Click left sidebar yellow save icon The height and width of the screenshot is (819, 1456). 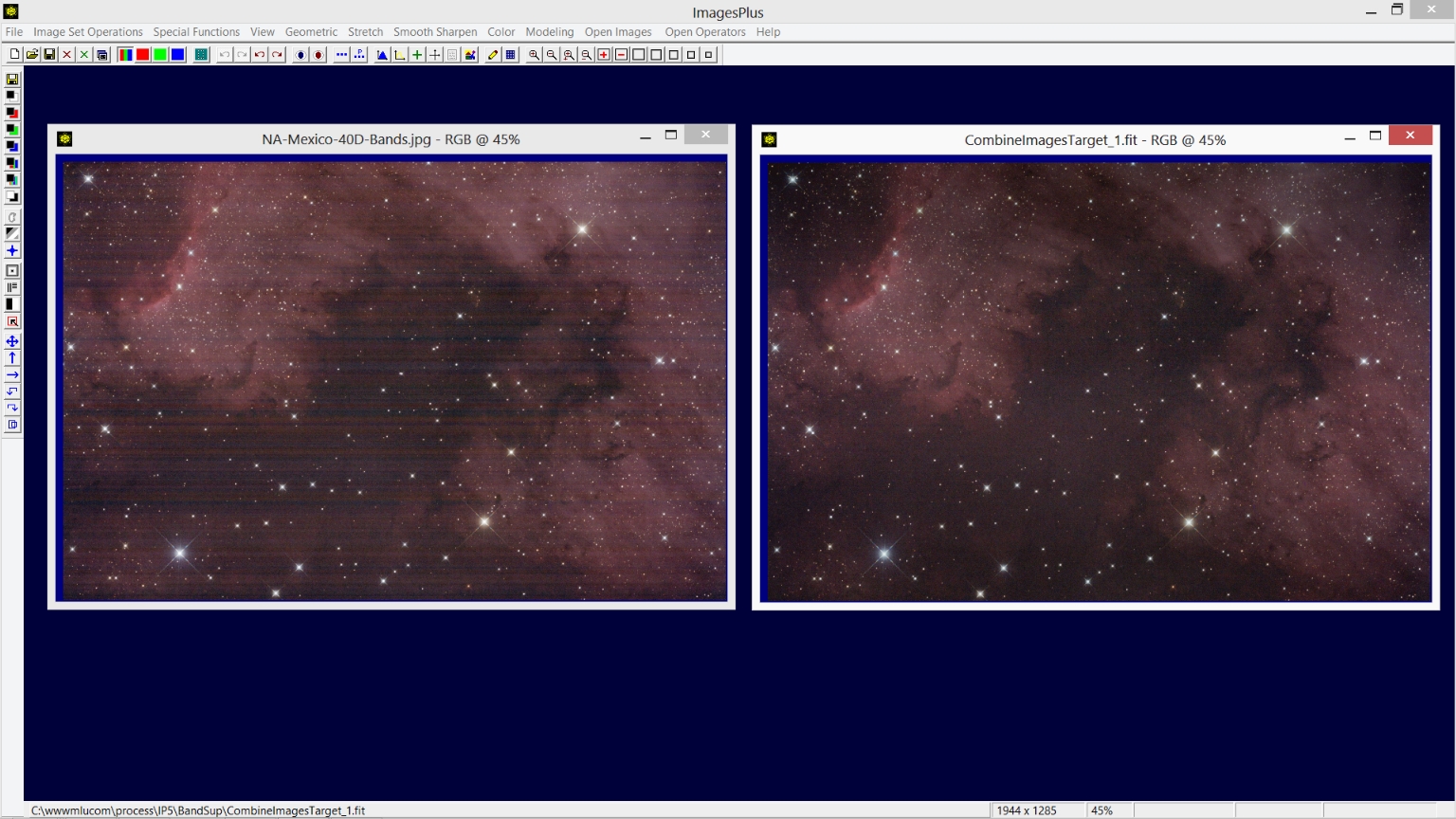tap(12, 80)
